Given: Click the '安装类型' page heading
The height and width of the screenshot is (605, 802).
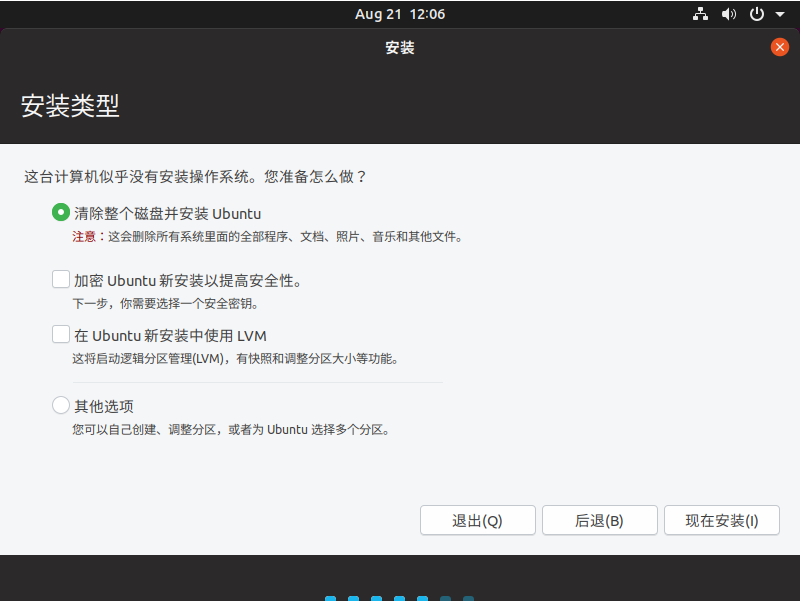Looking at the screenshot, I should click(x=70, y=106).
